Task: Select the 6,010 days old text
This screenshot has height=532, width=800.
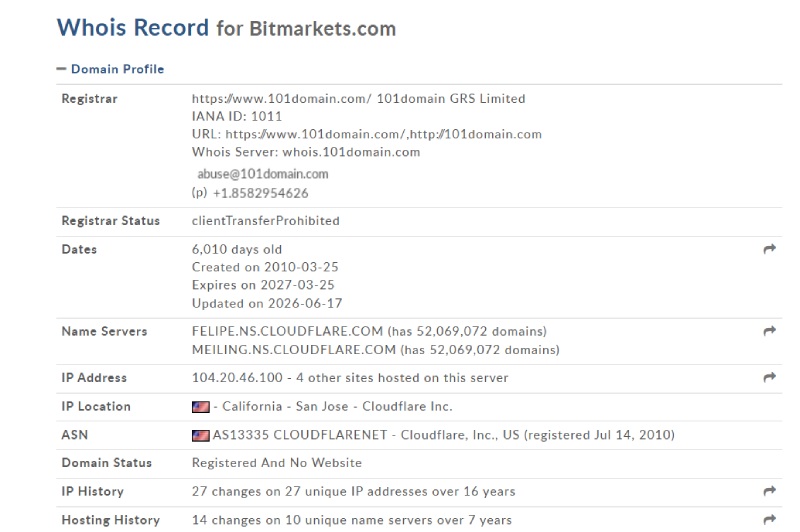Action: coord(237,249)
